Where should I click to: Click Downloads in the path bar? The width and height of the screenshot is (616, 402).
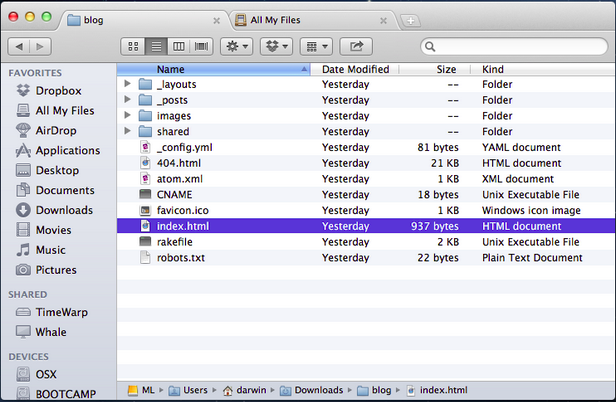tap(319, 390)
